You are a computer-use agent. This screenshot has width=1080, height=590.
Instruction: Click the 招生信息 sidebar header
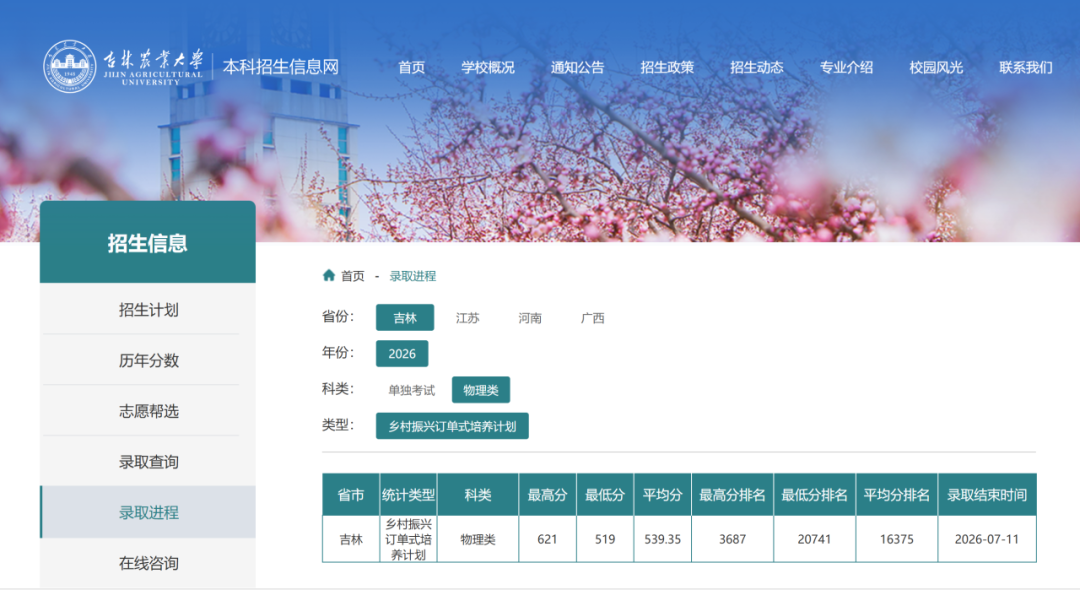tap(147, 242)
